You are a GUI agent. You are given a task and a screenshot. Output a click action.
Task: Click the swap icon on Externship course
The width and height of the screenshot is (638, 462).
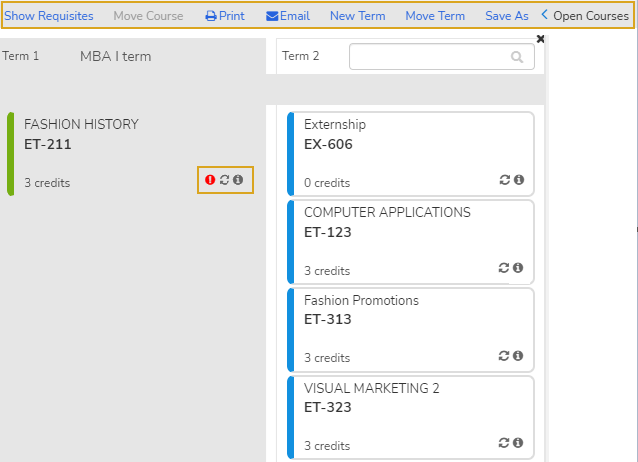pos(505,180)
